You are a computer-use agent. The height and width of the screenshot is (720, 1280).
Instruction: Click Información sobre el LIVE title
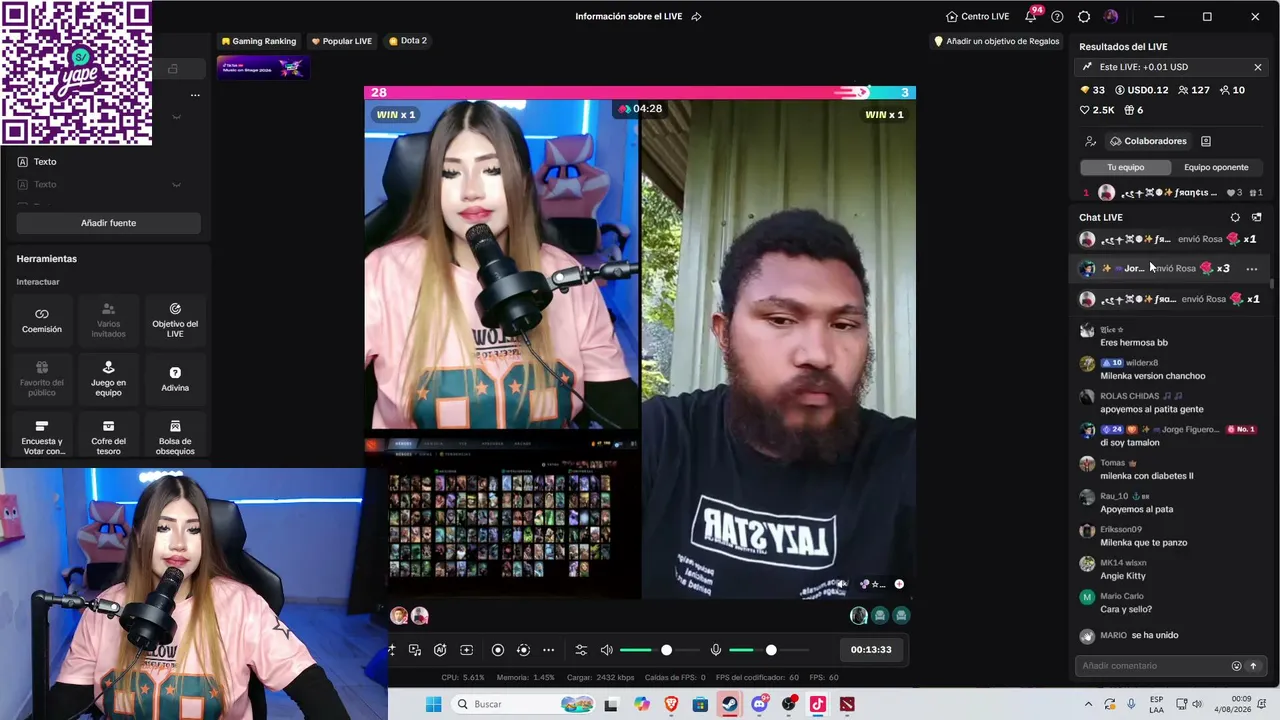tap(629, 16)
